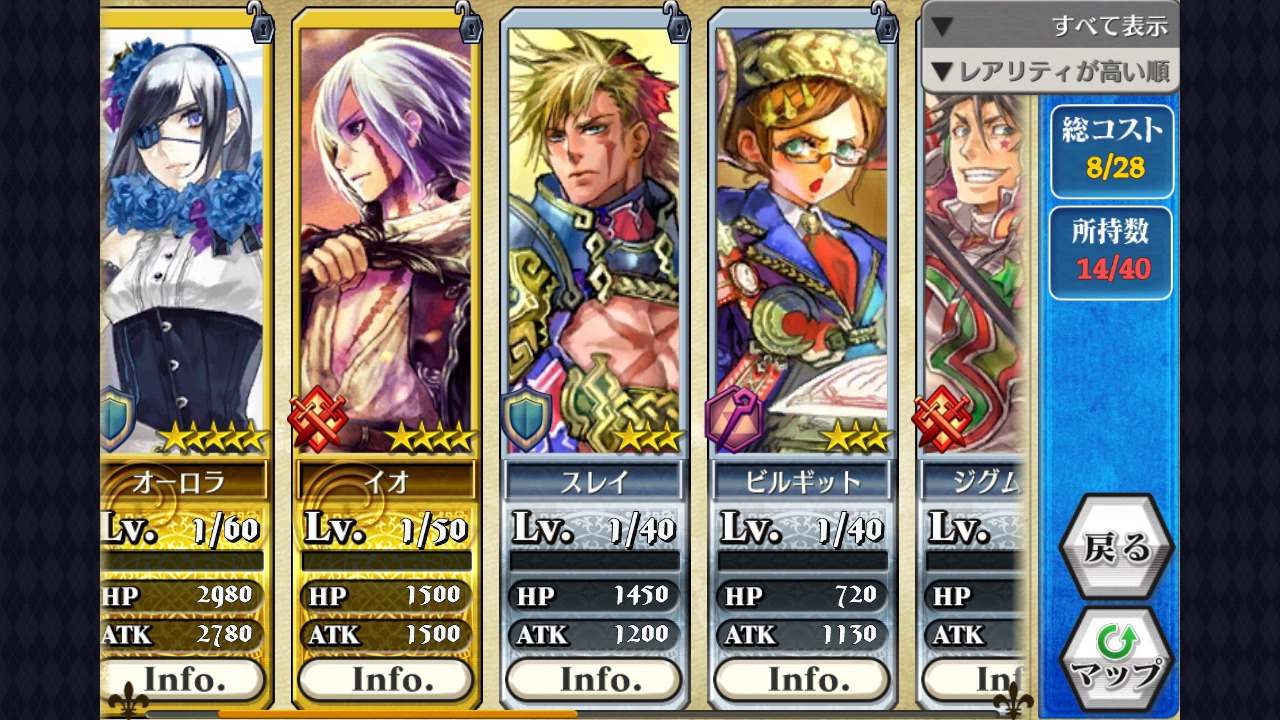1280x720 pixels.
Task: Click the purple staff class icon on ビルギット
Action: (x=734, y=420)
